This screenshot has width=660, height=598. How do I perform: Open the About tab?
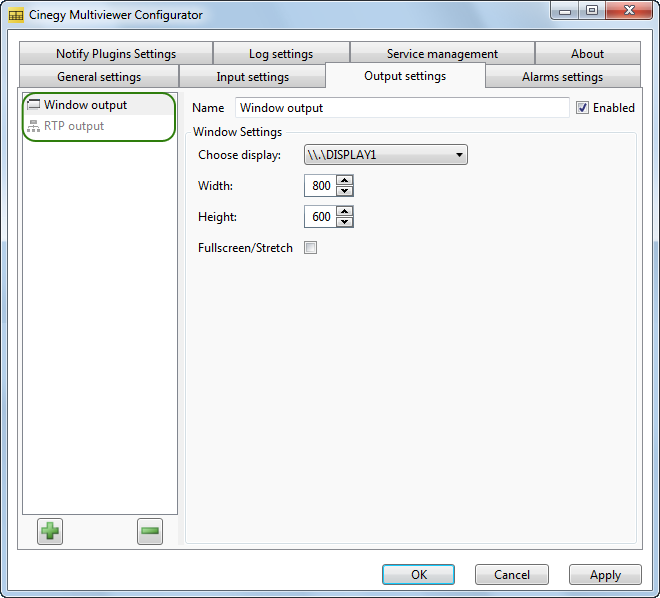coord(588,53)
